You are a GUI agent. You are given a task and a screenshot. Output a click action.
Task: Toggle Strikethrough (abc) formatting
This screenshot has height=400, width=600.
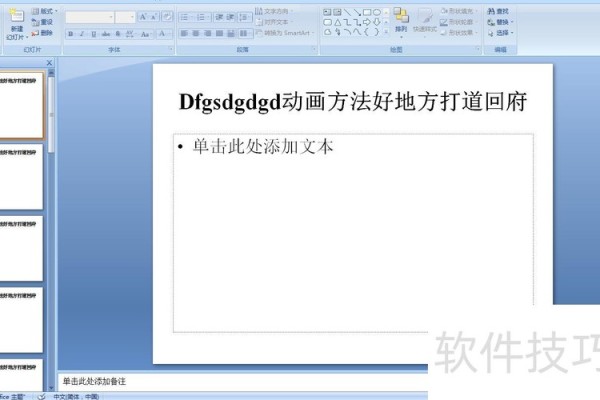pyautogui.click(x=106, y=34)
